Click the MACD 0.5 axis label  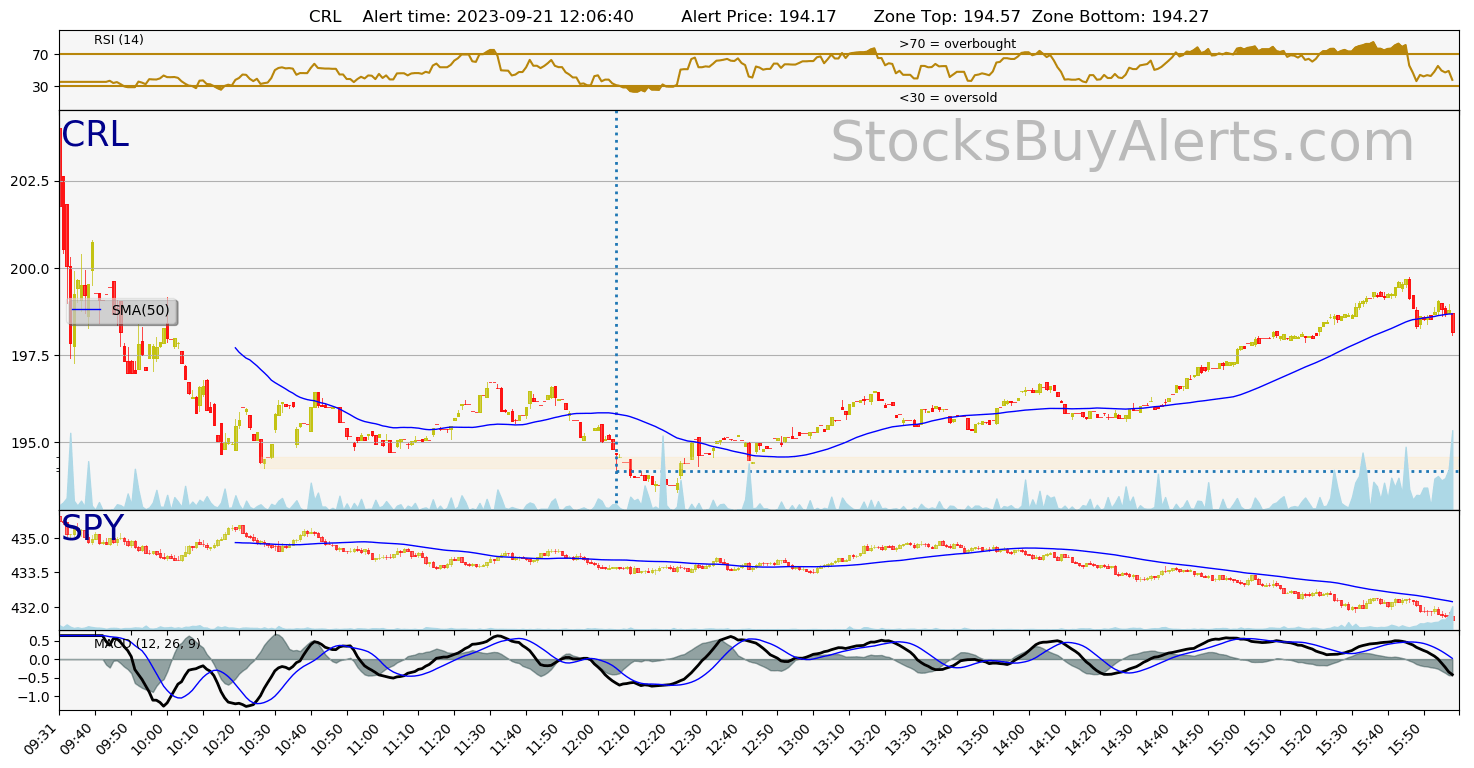tap(39, 641)
